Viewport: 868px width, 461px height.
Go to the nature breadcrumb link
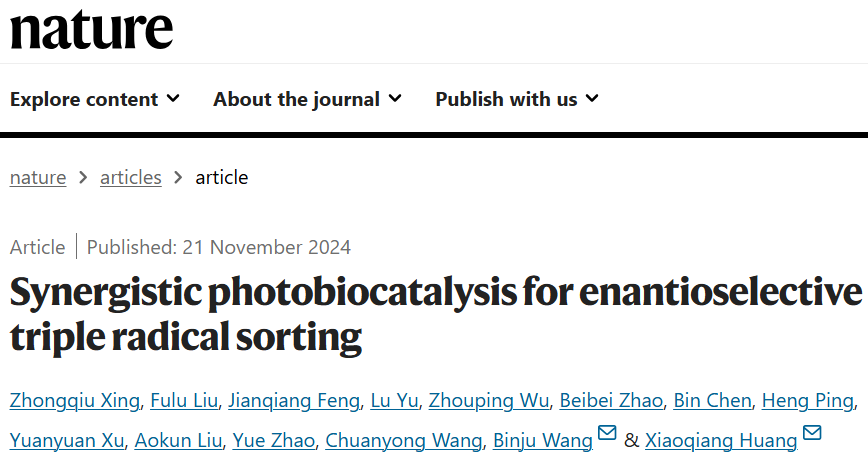pyautogui.click(x=38, y=178)
